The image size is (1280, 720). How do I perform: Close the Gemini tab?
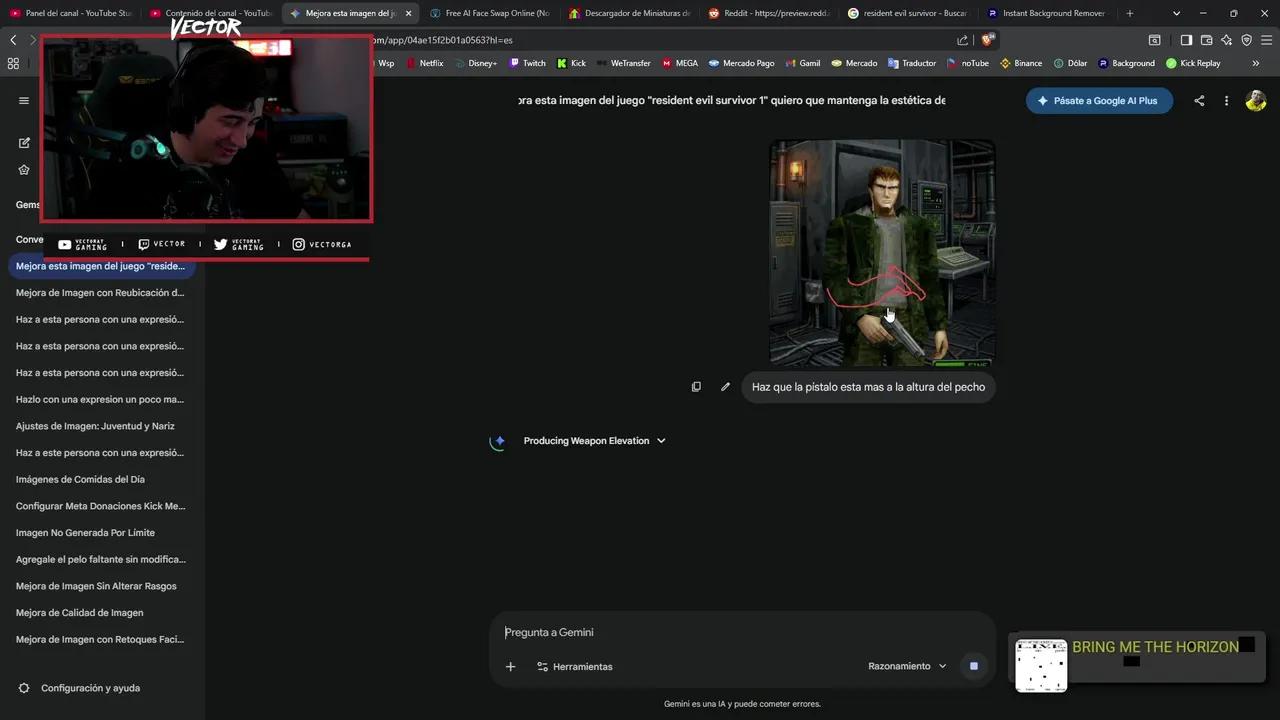pyautogui.click(x=408, y=13)
